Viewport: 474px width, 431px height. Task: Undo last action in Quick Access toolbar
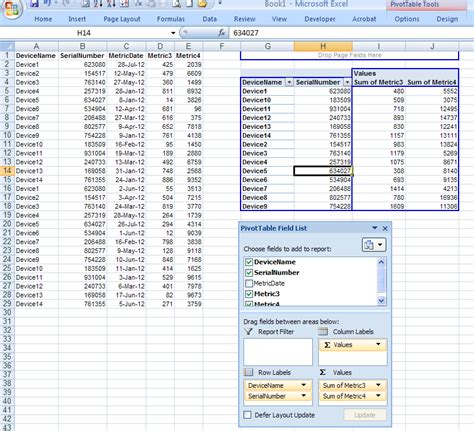[47, 4]
